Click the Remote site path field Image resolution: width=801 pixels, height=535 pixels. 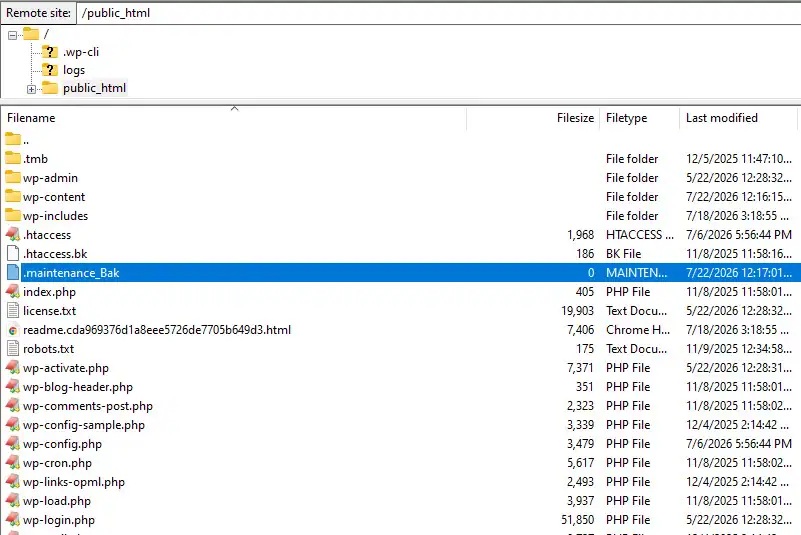439,13
